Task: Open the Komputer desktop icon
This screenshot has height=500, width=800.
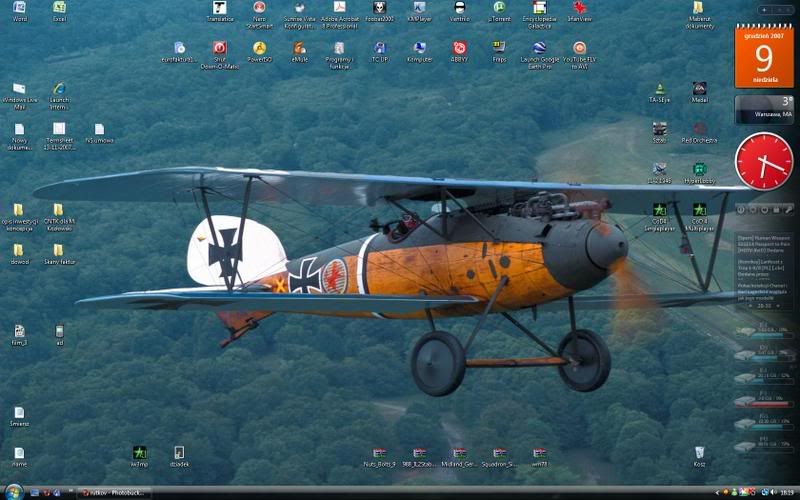Action: point(419,52)
